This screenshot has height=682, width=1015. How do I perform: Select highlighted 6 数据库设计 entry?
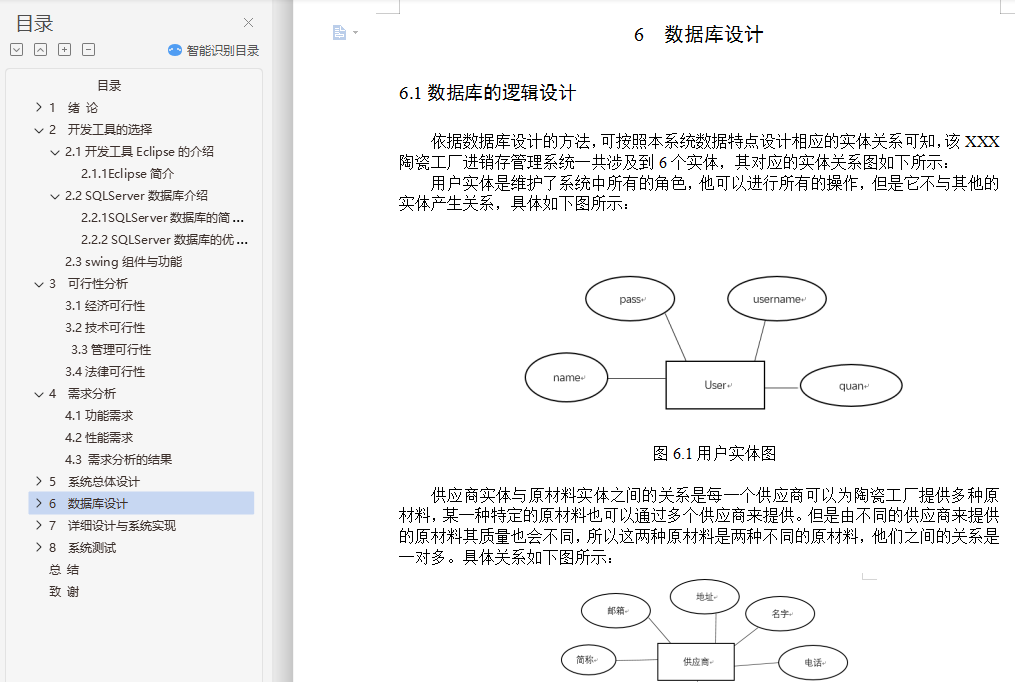[x=141, y=503]
